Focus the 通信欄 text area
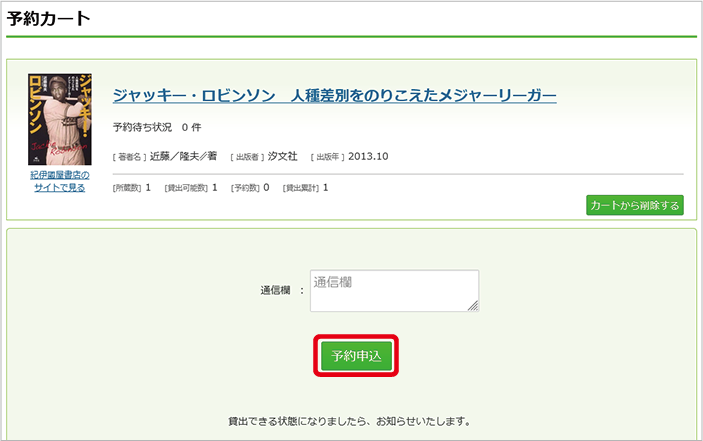703x441 pixels. pyautogui.click(x=394, y=291)
